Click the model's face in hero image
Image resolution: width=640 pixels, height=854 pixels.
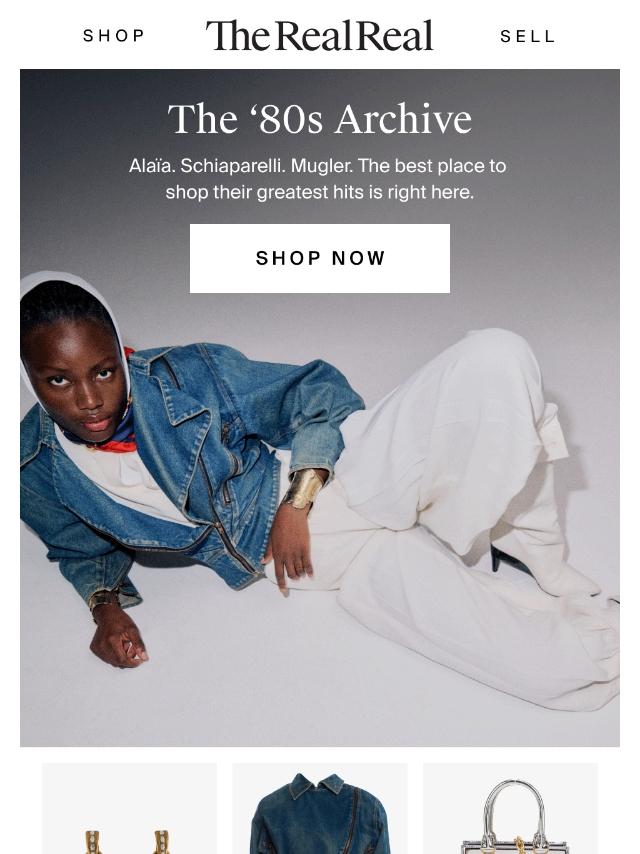tap(76, 381)
